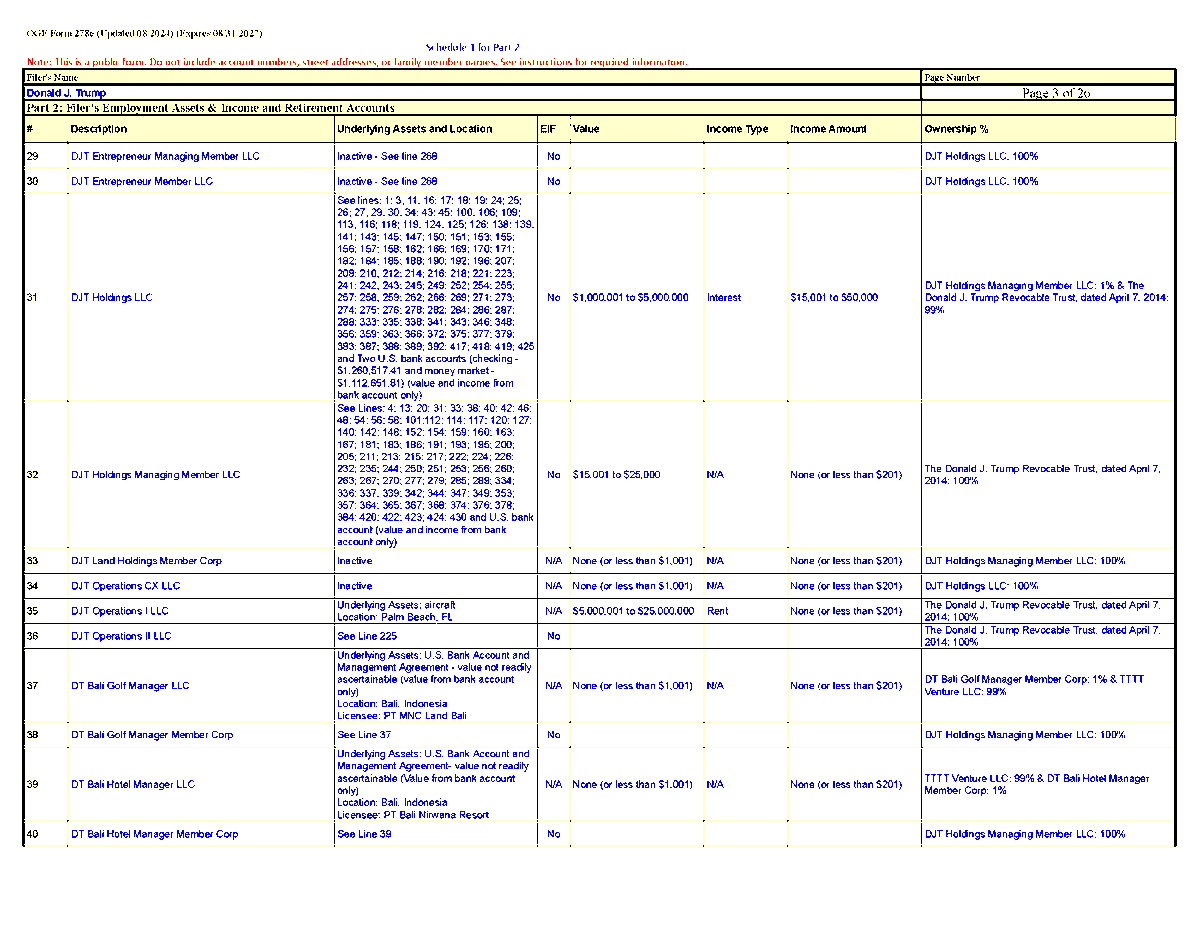Select "DJT Holdings Managing Member LLC" description

click(x=155, y=475)
